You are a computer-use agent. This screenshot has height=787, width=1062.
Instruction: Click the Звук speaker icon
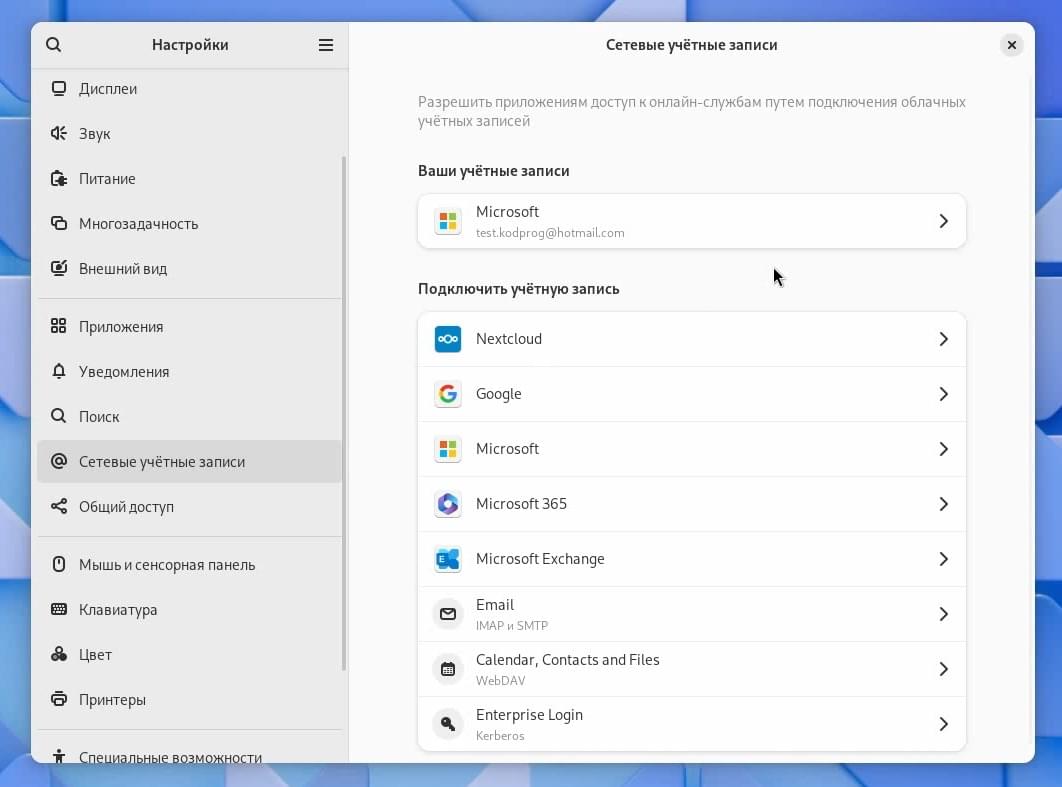point(59,133)
